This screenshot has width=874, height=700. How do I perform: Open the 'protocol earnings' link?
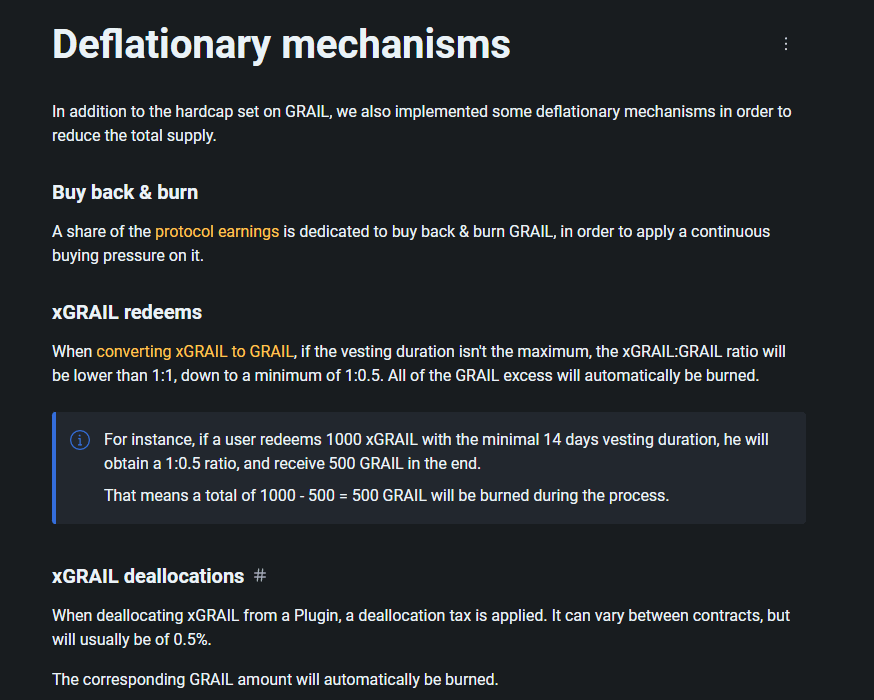(217, 232)
